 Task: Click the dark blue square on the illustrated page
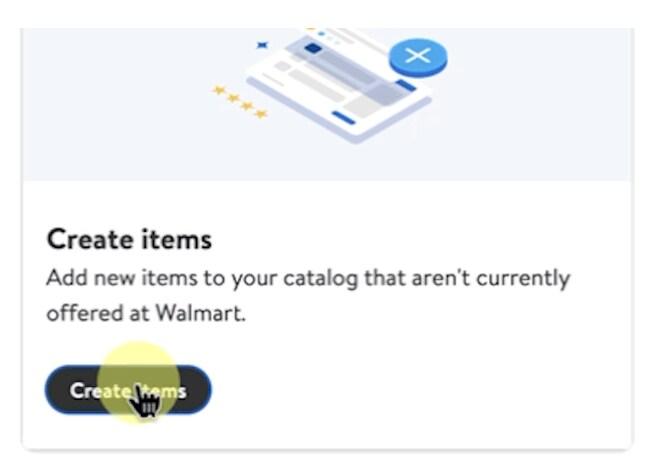313,48
